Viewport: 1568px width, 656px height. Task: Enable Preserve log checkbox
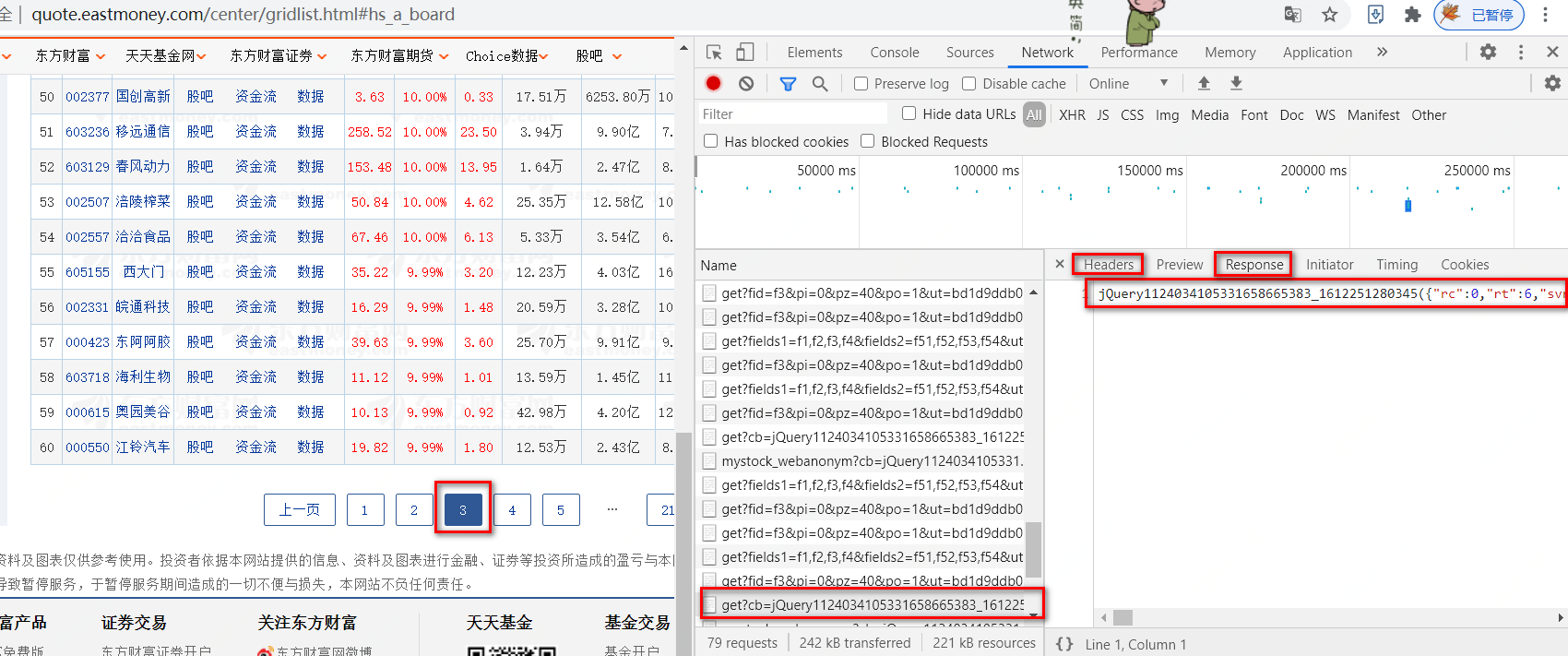[861, 84]
